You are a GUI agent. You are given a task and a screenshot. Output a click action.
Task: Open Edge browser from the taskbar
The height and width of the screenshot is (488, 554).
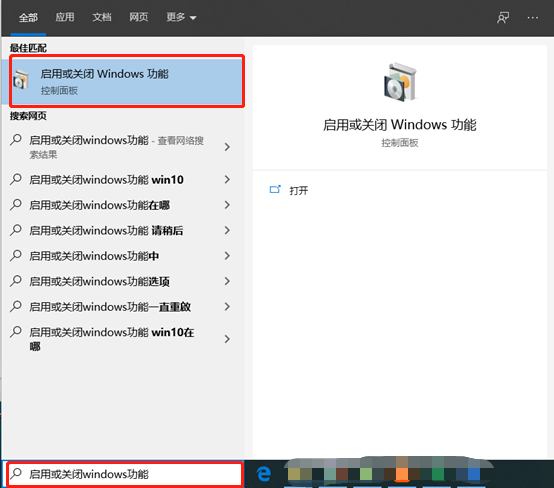tap(264, 474)
